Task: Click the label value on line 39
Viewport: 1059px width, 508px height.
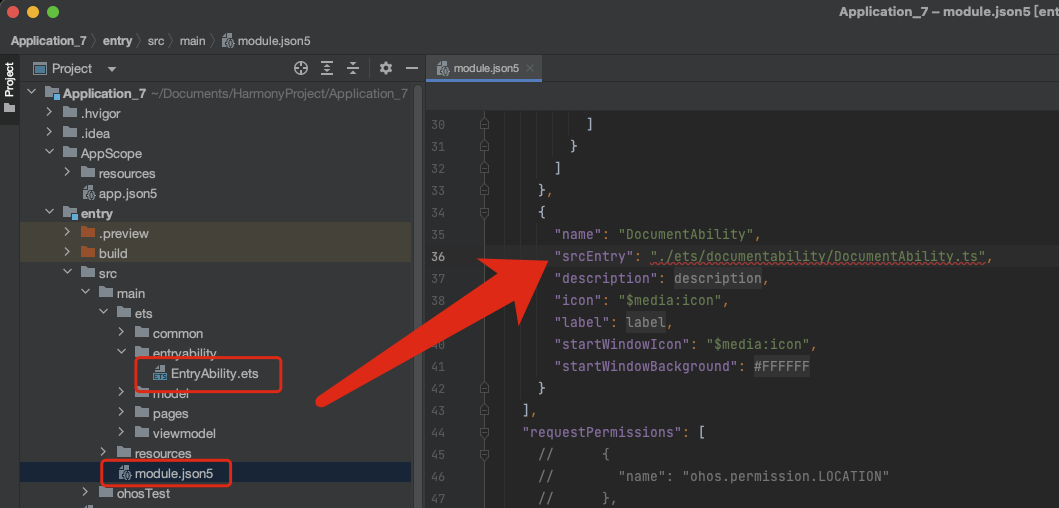Action: tap(646, 322)
